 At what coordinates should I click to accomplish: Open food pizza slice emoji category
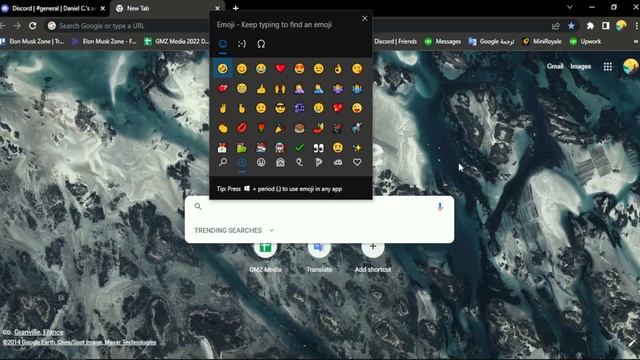tap(318, 162)
